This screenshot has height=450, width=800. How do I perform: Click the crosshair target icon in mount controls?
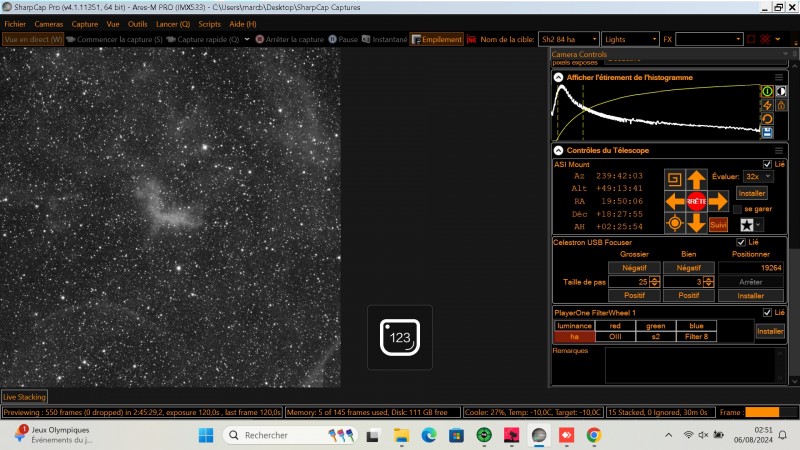(x=674, y=223)
